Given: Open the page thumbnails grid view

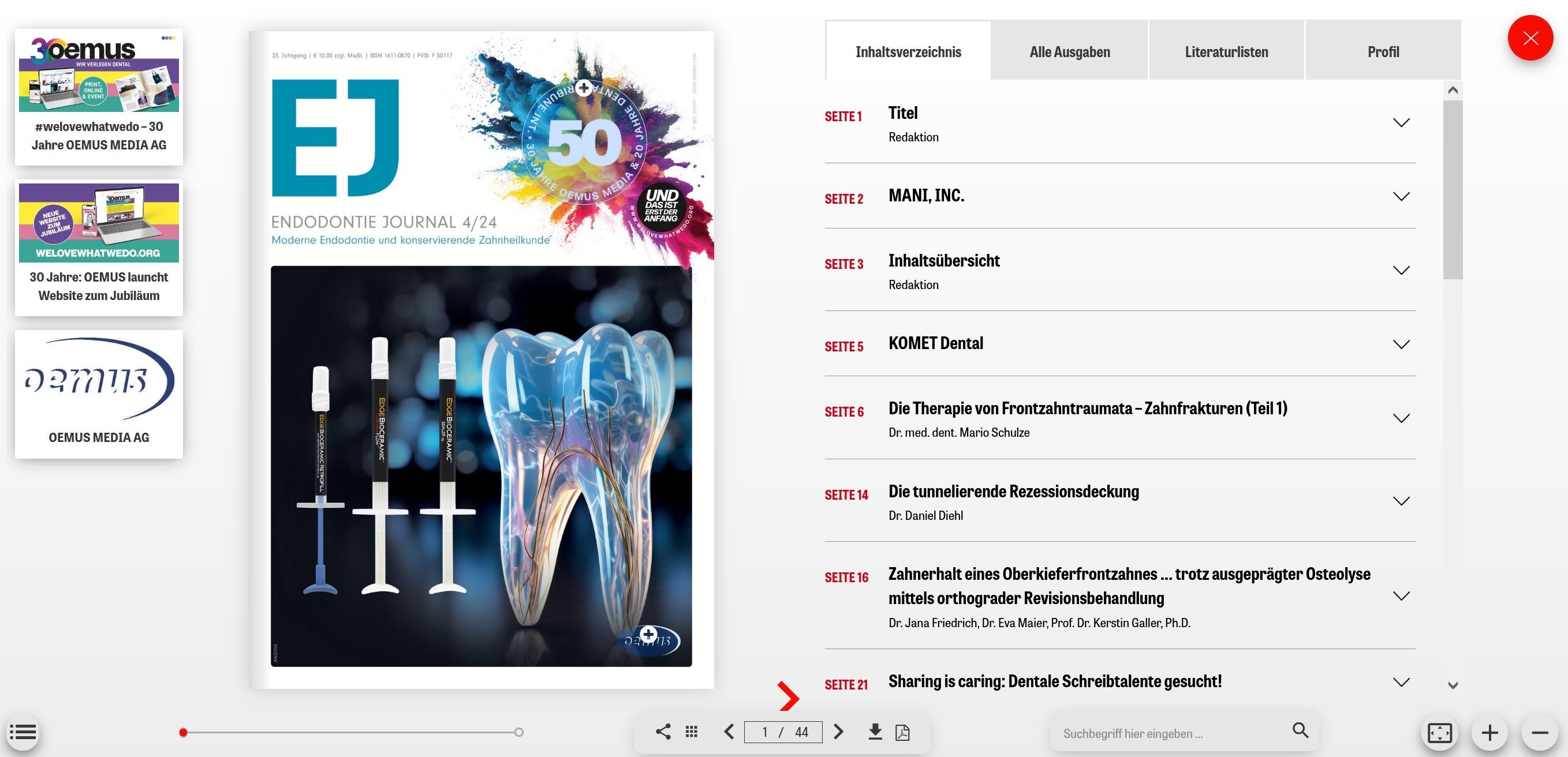Looking at the screenshot, I should coord(692,732).
